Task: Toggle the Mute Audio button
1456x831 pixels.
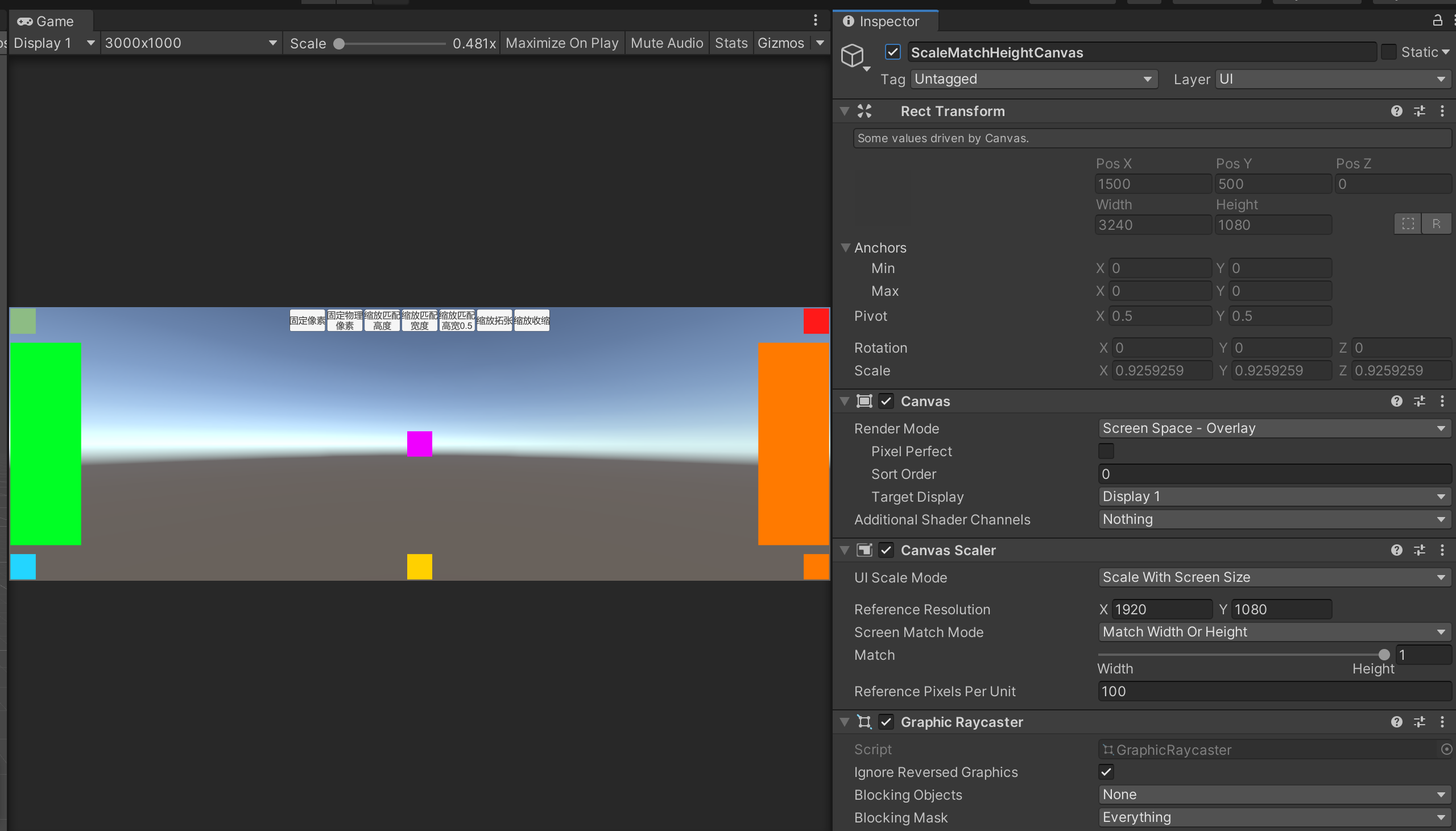Action: click(x=667, y=43)
